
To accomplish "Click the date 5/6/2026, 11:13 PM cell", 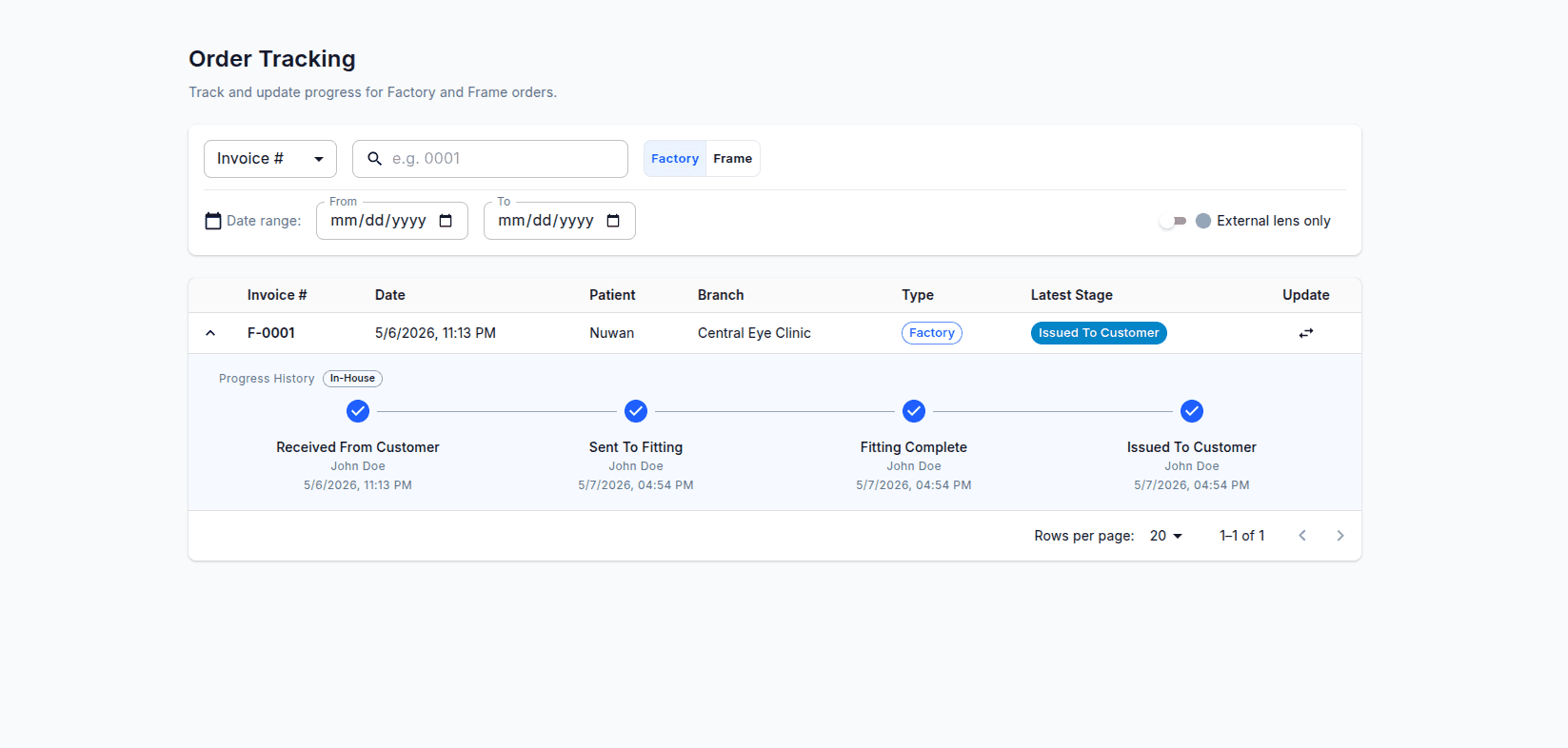I will click(x=435, y=333).
